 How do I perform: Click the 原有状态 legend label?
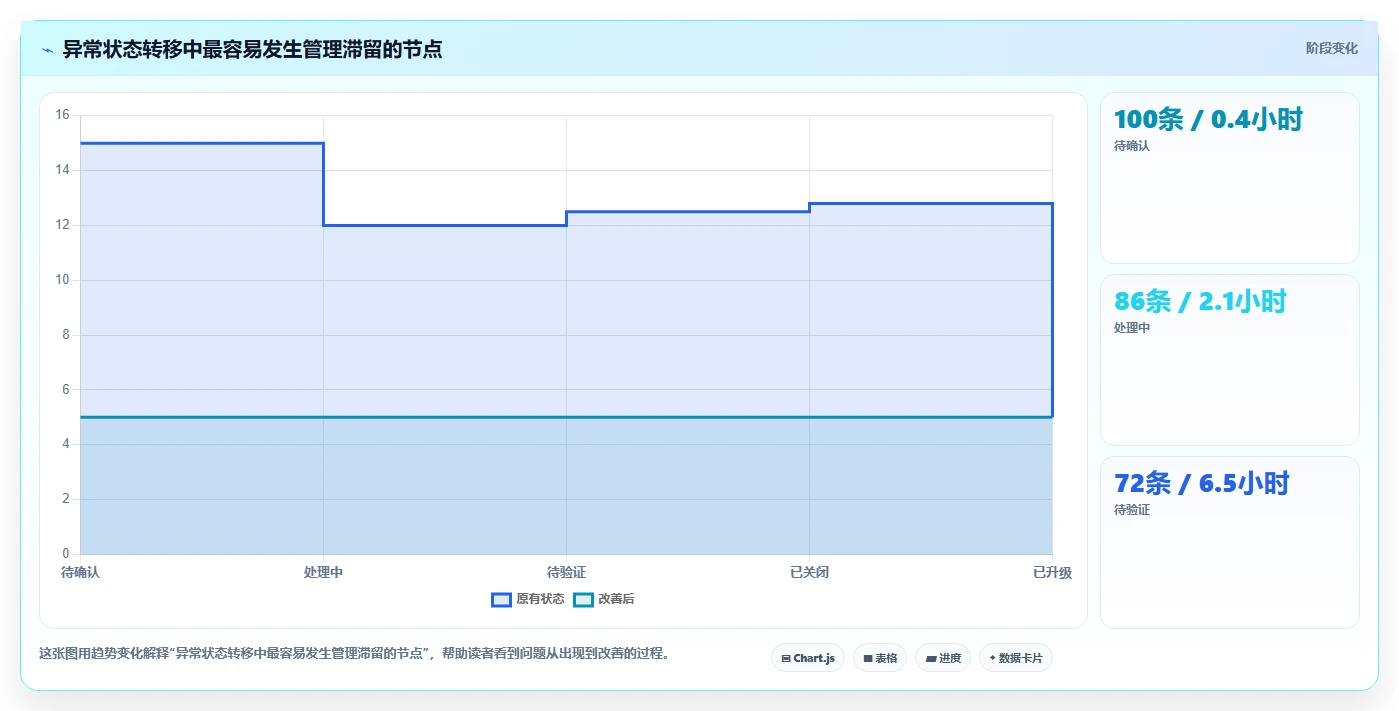(x=540, y=599)
